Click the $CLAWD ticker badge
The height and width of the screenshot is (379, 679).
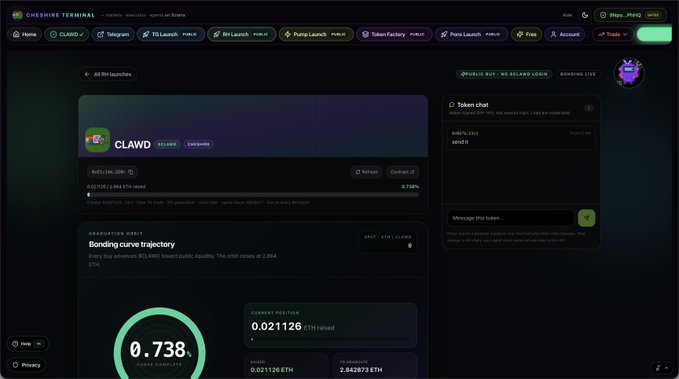[x=167, y=144]
